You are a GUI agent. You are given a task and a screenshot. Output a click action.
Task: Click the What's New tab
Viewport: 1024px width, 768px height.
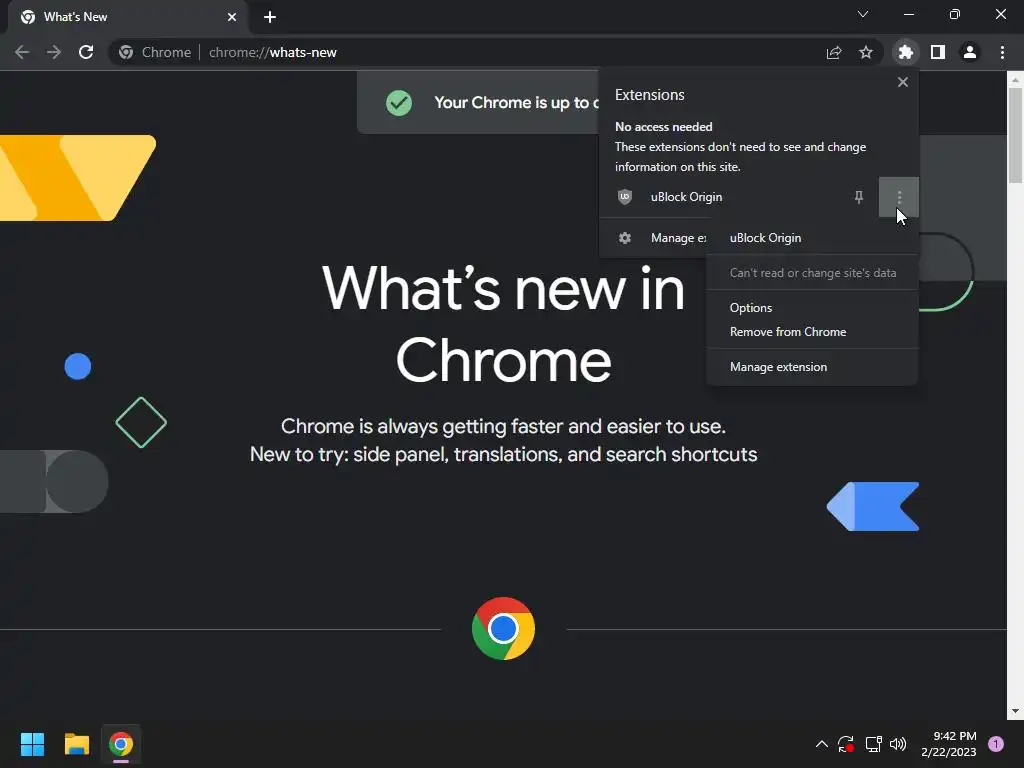(127, 17)
